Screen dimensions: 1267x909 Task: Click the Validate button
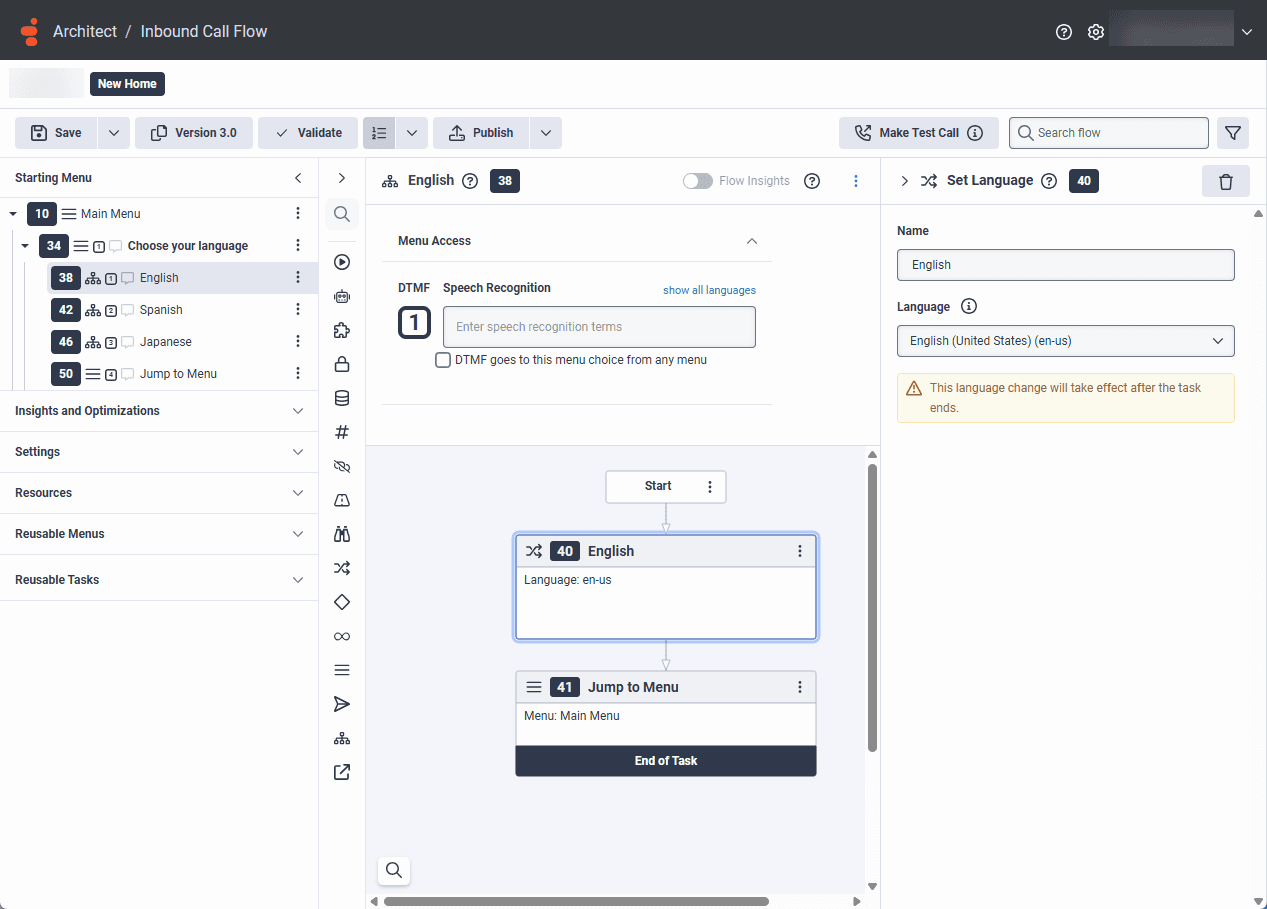coord(309,133)
